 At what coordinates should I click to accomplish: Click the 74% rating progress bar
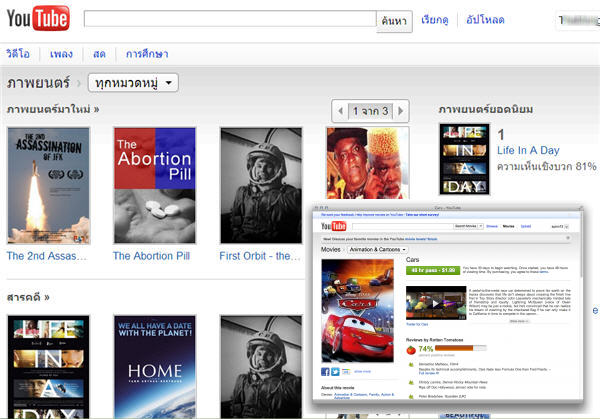click(x=461, y=348)
